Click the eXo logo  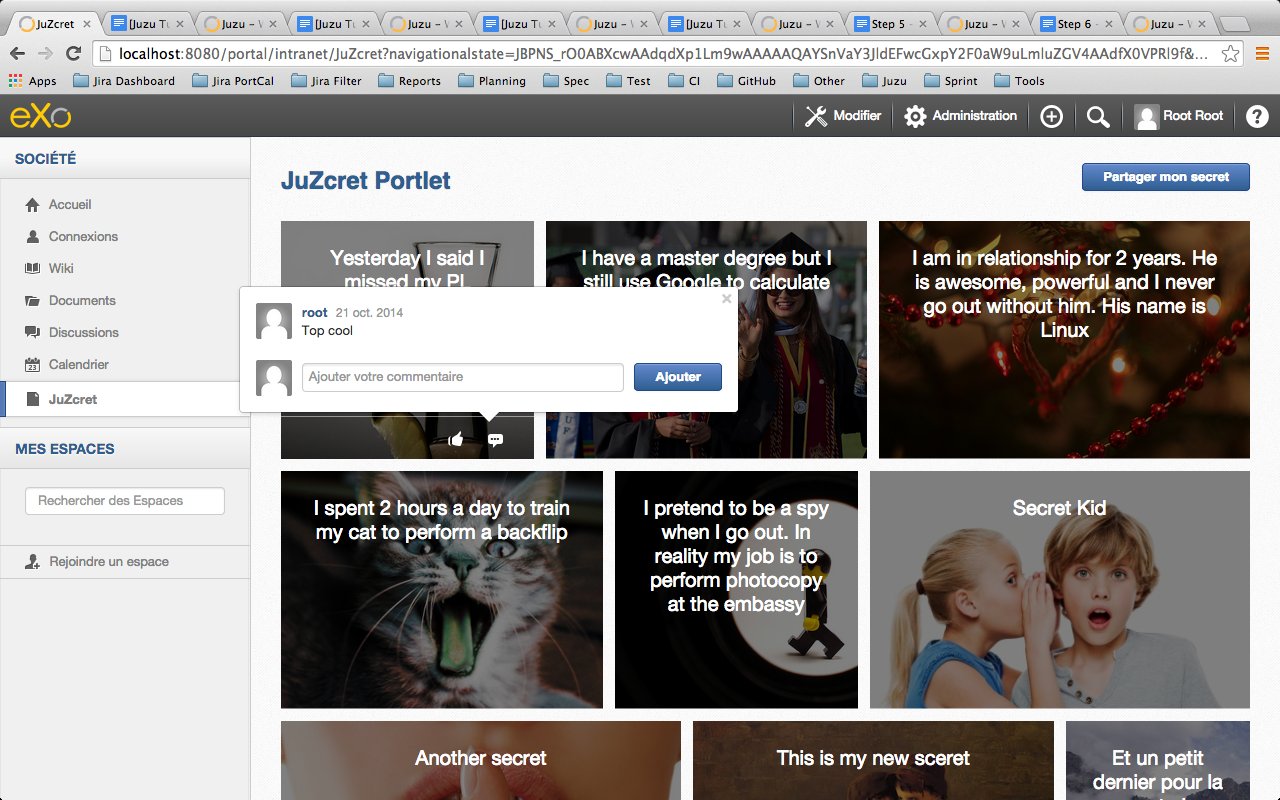[40, 117]
